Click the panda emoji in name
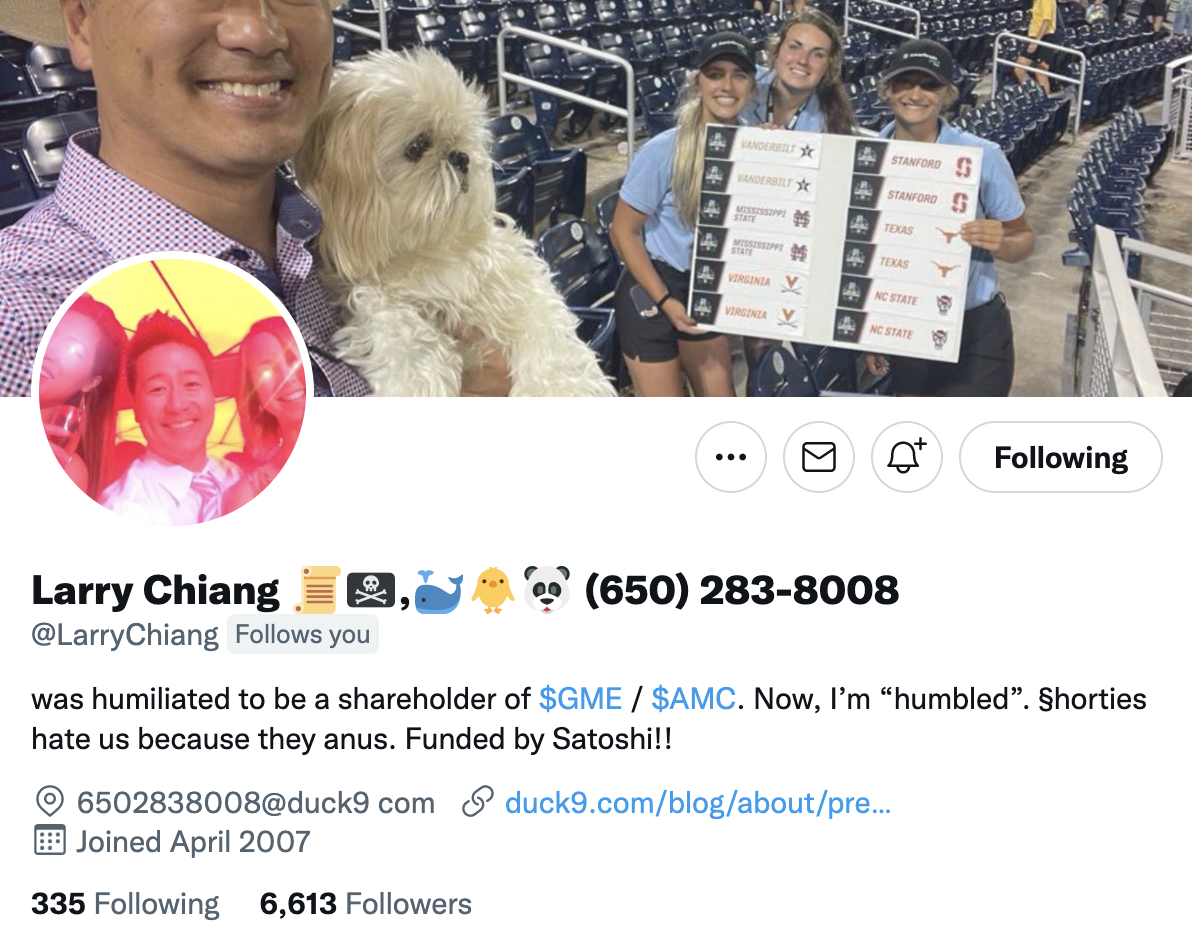The height and width of the screenshot is (934, 1192). pyautogui.click(x=547, y=590)
